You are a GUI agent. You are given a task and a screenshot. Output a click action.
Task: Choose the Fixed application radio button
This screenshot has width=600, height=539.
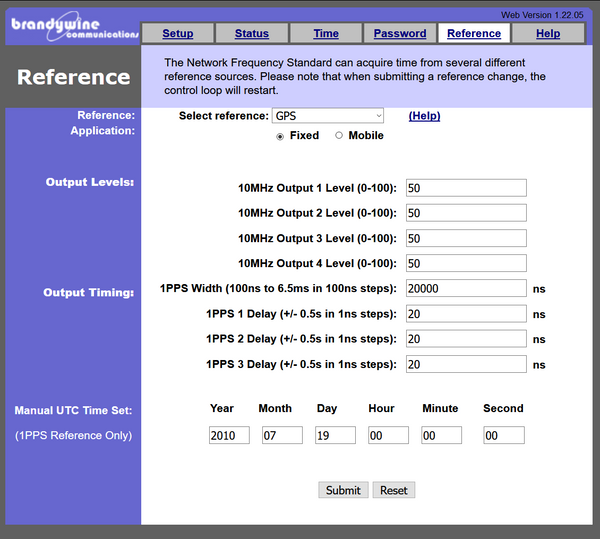[280, 136]
